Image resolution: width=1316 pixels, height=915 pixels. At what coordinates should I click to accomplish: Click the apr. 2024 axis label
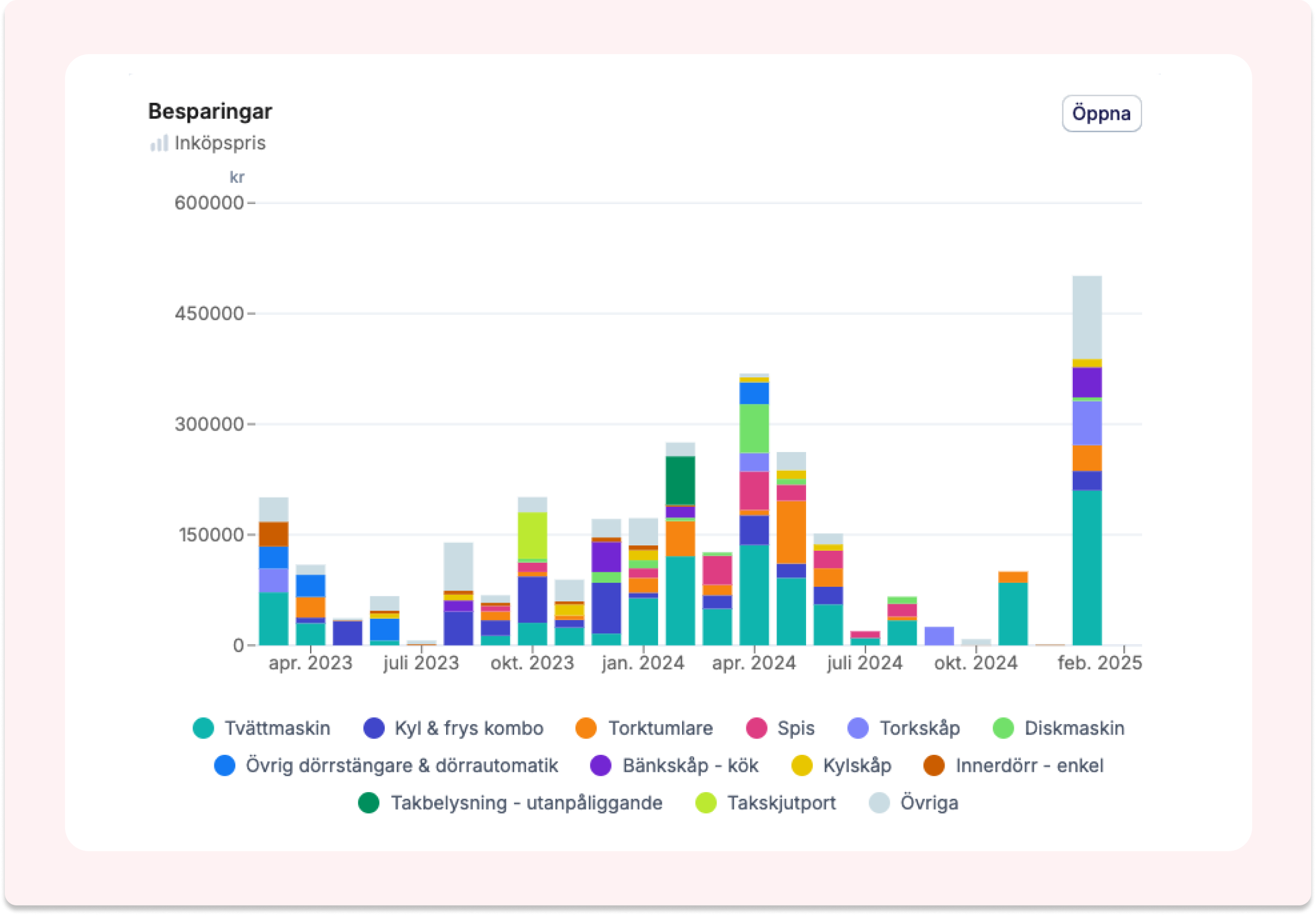point(754,663)
